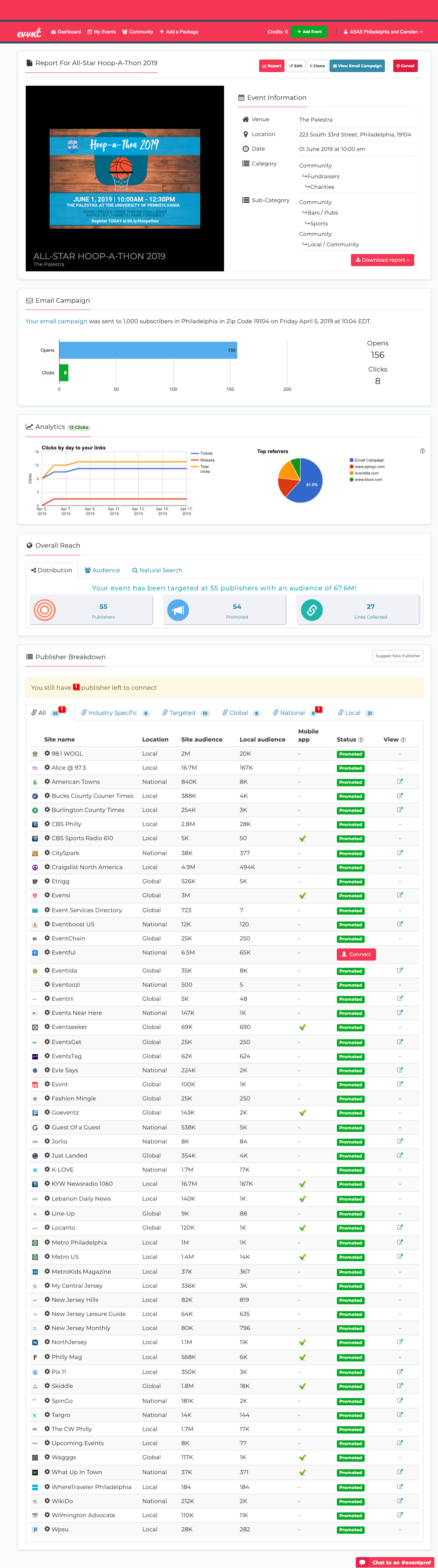Follow the 'Your email campaign' link
Image resolution: width=438 pixels, height=1568 pixels.
tap(56, 321)
